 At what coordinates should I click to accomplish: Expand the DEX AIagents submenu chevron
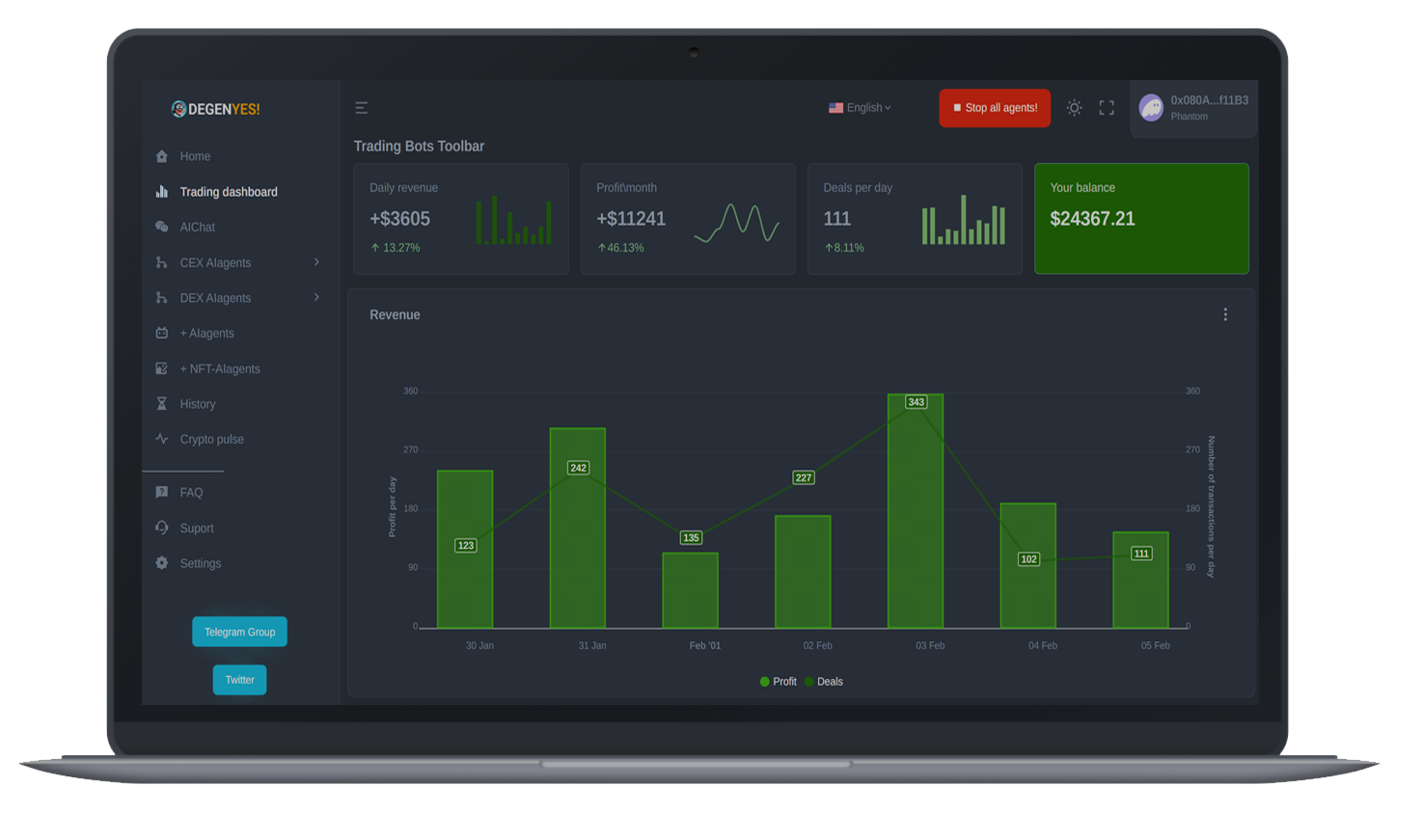316,297
